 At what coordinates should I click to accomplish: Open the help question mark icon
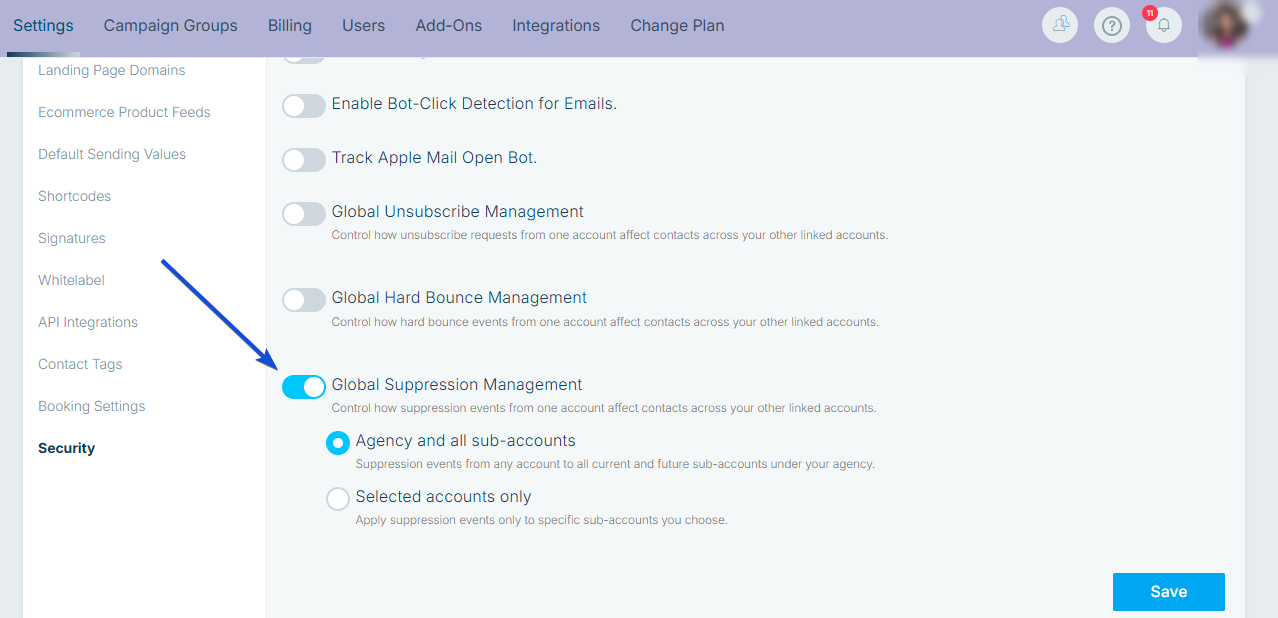[x=1112, y=25]
